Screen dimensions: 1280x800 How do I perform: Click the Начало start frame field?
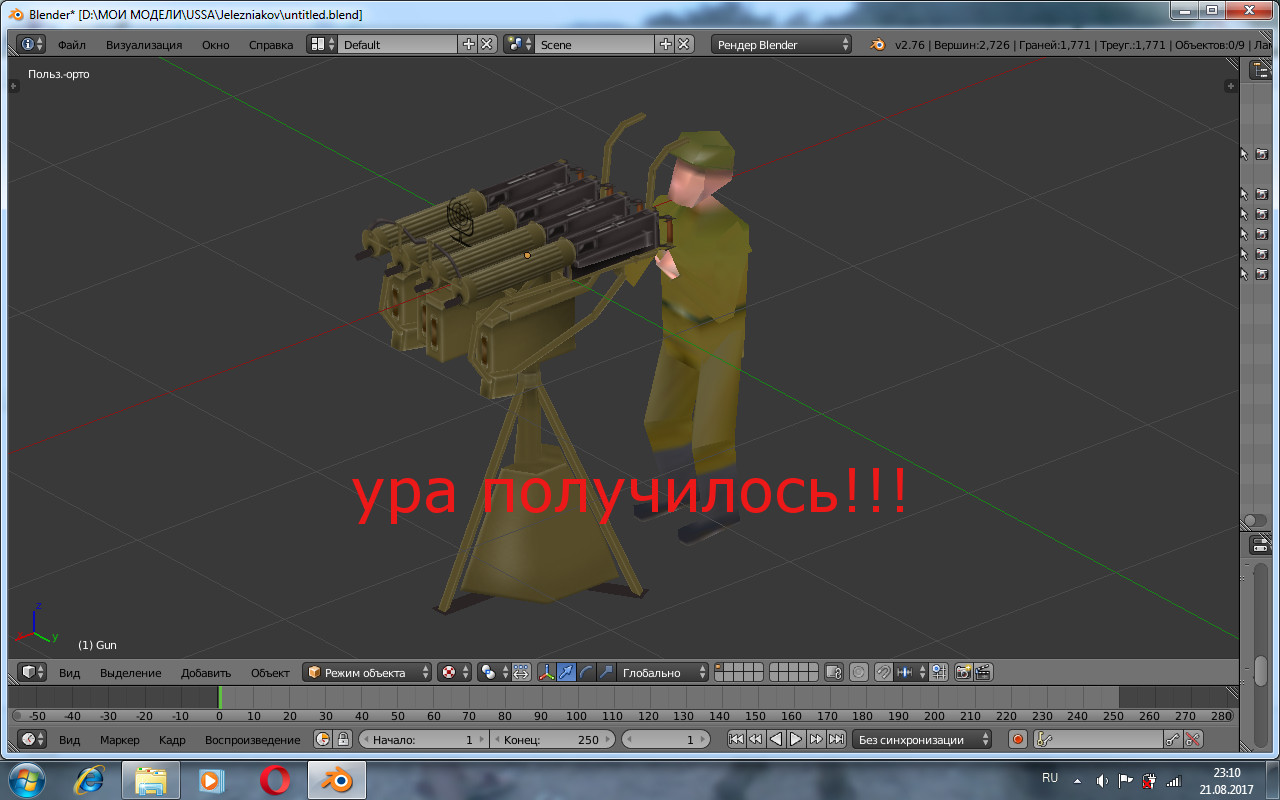click(424, 739)
